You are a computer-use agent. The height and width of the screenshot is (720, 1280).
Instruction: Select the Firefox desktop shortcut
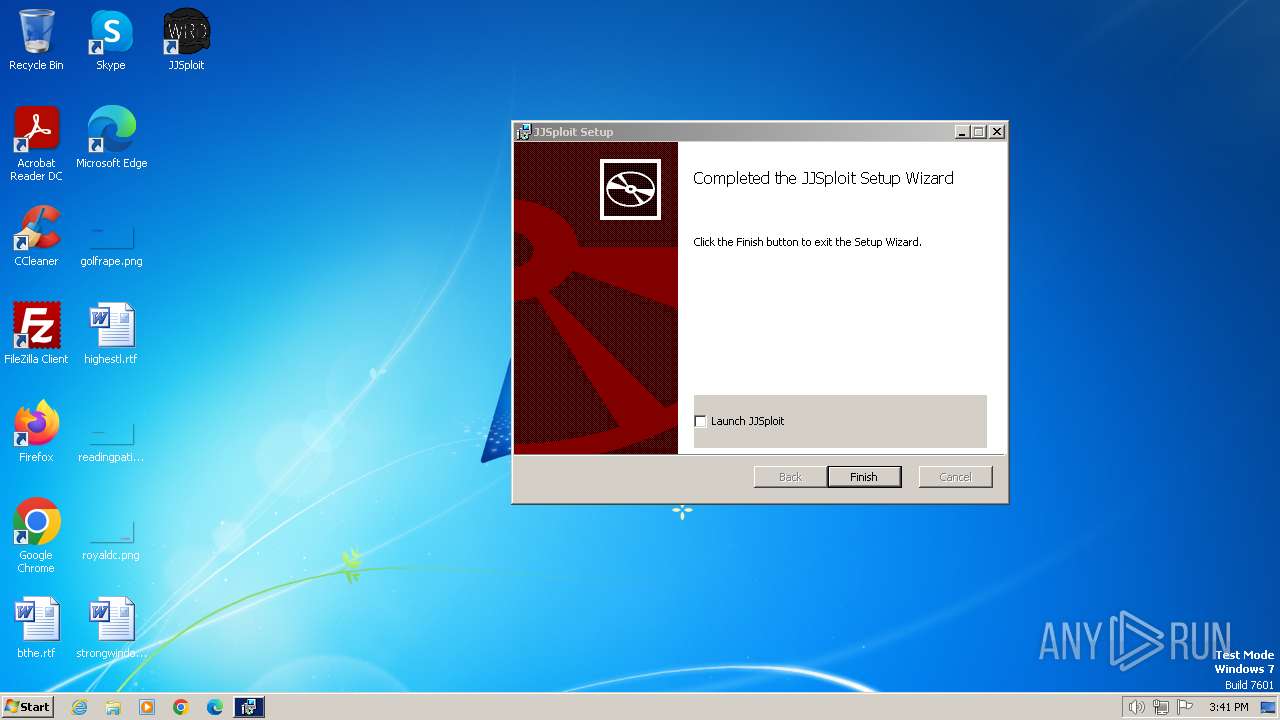[36, 432]
